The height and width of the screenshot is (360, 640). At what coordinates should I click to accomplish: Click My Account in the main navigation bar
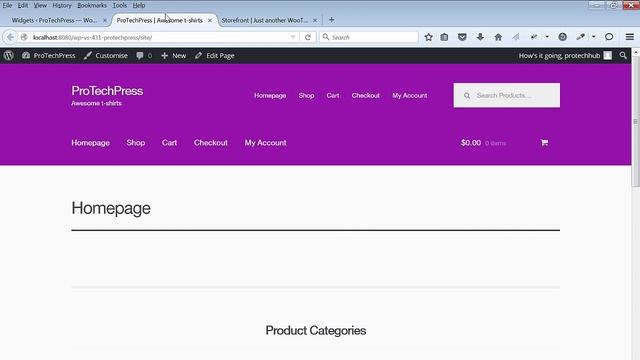265,143
